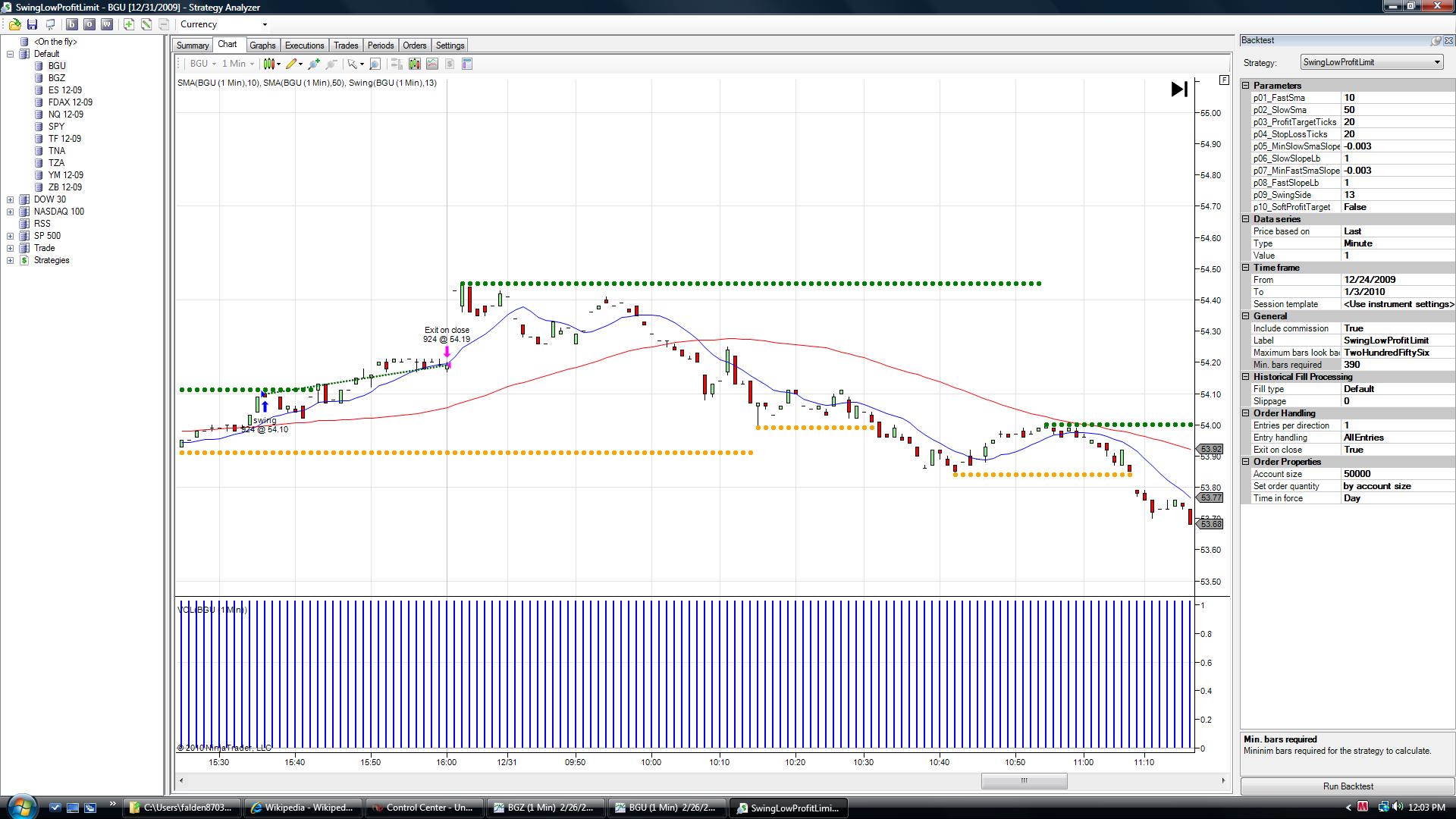Select TNA in the instrument tree

57,151
